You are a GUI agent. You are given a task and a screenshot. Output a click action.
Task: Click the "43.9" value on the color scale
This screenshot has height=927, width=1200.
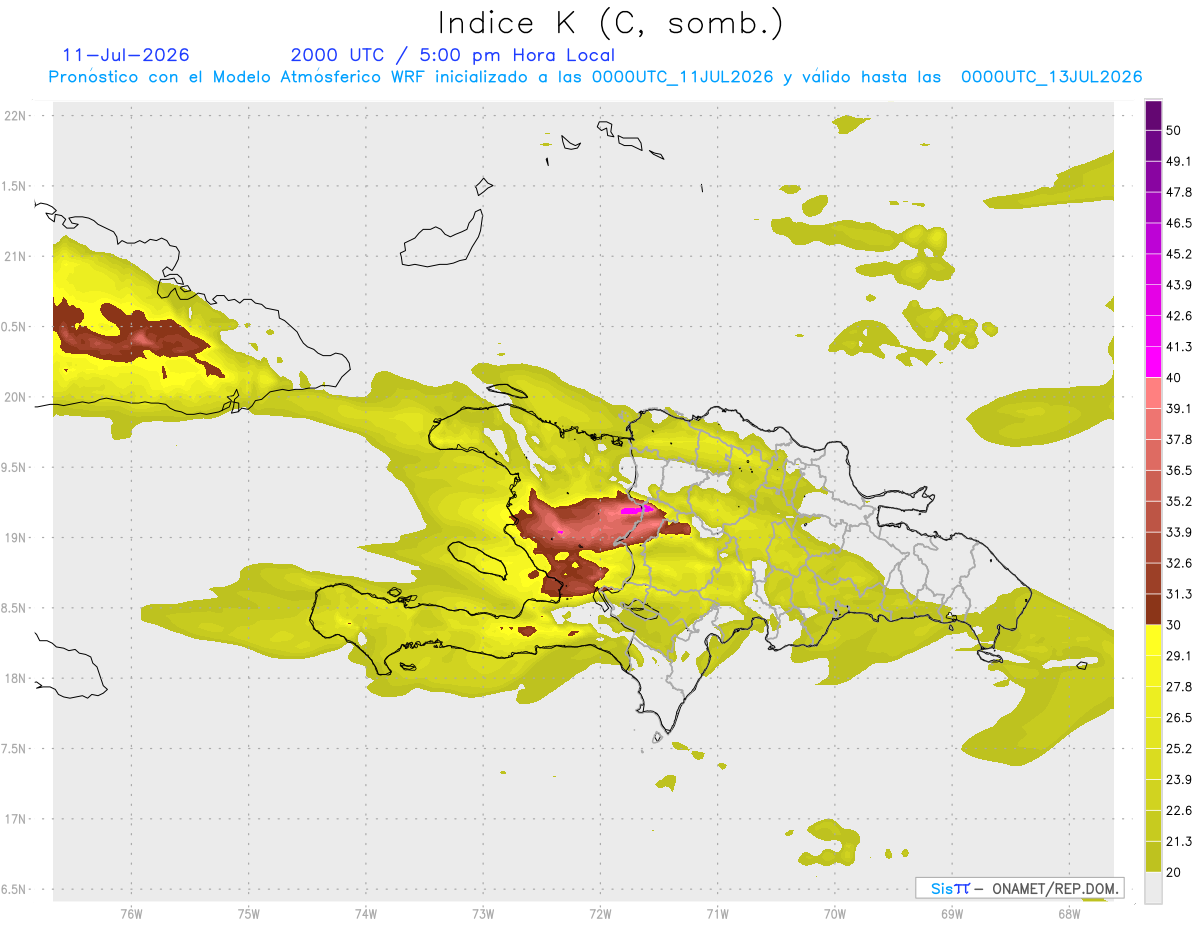coord(1180,285)
